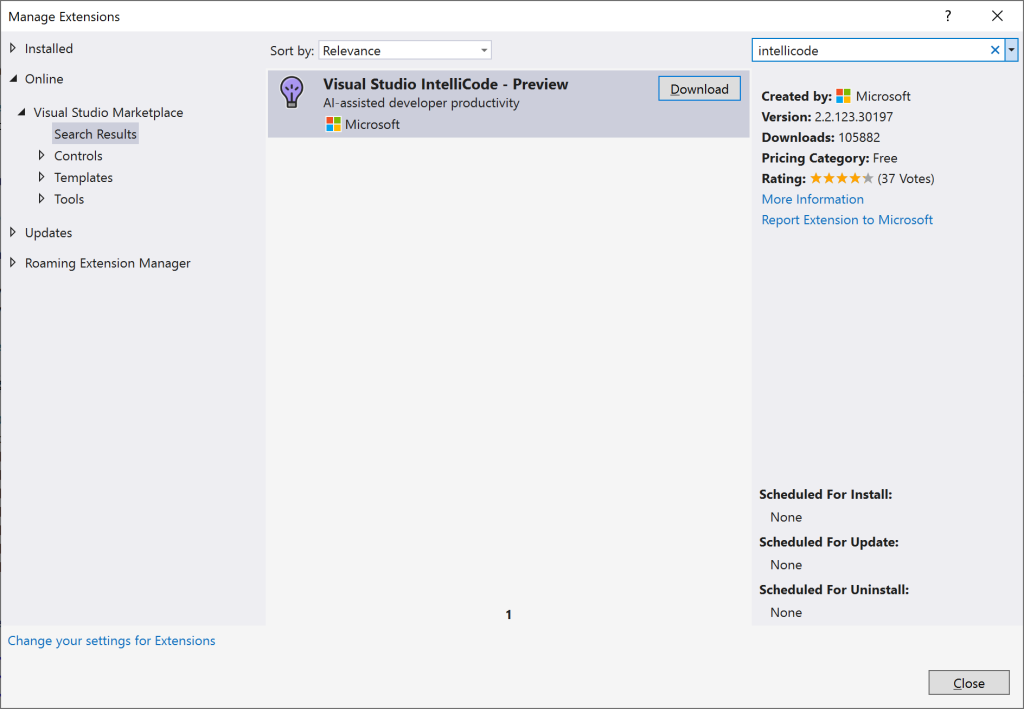
Task: Click the fourth rating star
Action: [852, 178]
